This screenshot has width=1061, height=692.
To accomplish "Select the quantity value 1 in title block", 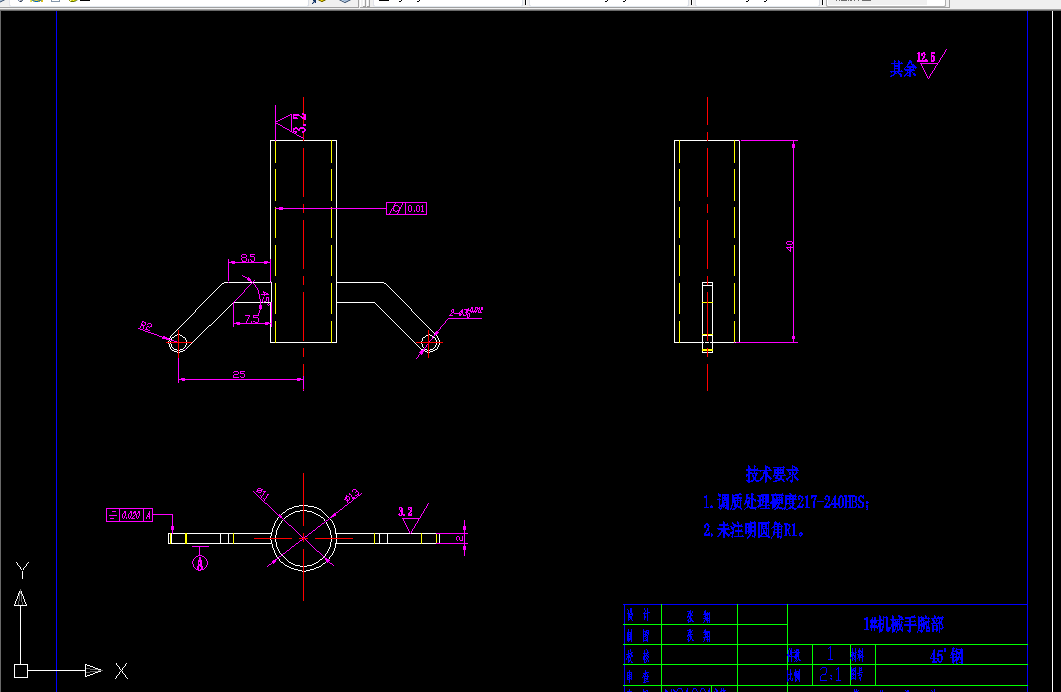I will point(830,654).
